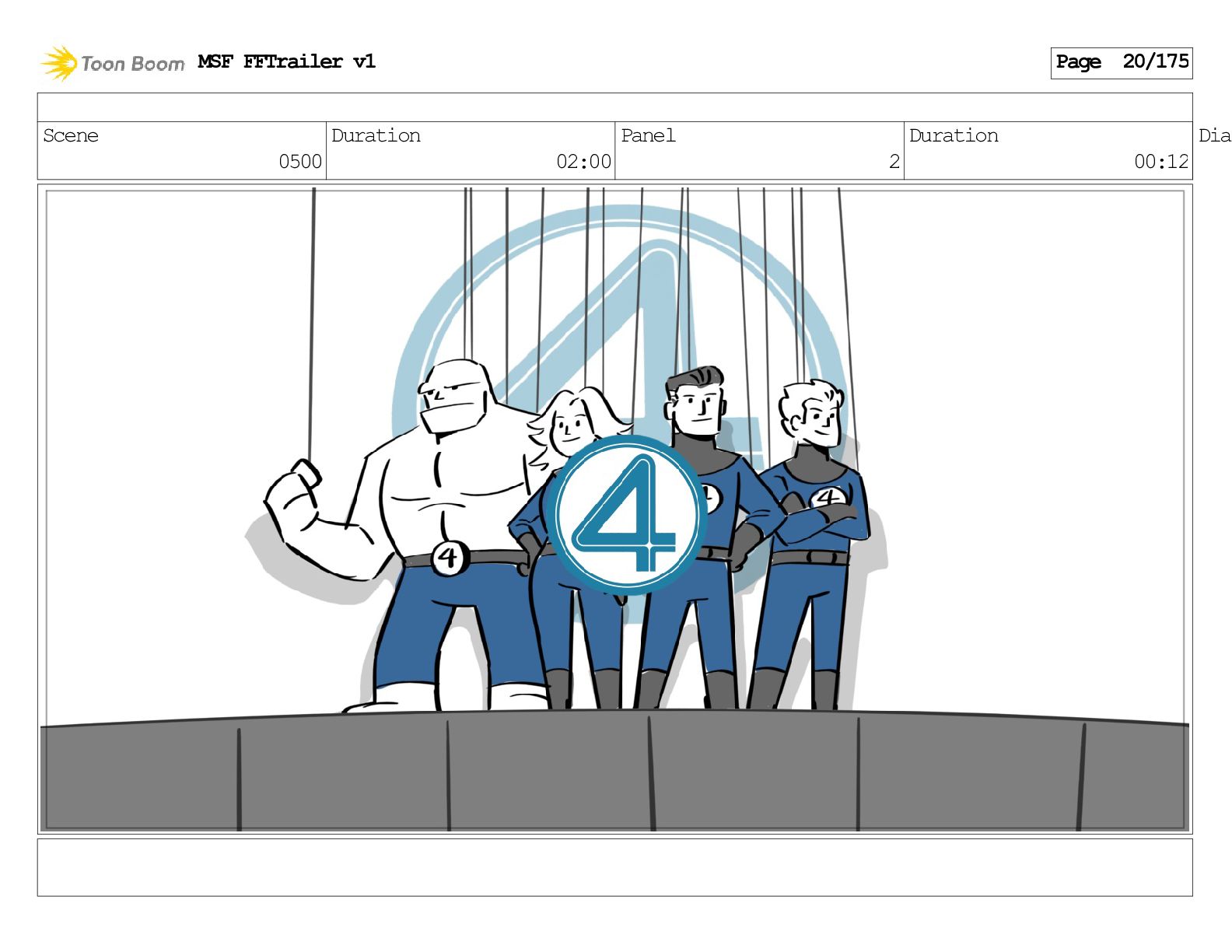Screen dimensions: 1232x952
Task: Click the Panel number '2'
Action: (894, 161)
